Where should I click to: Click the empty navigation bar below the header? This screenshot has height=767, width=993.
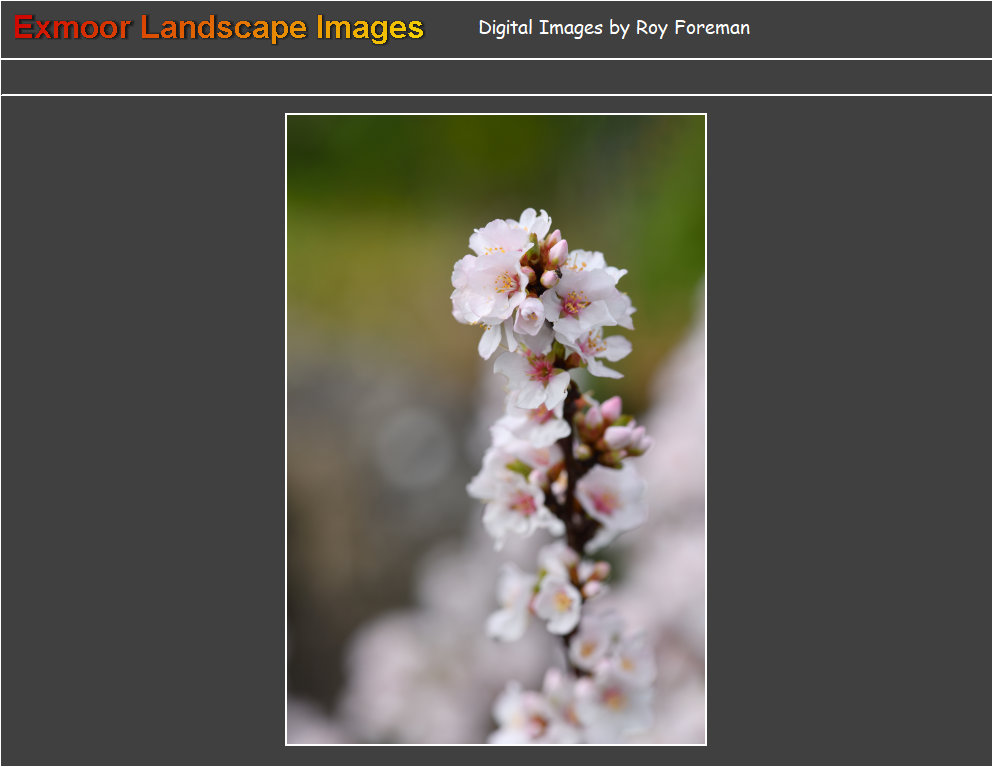[x=496, y=77]
